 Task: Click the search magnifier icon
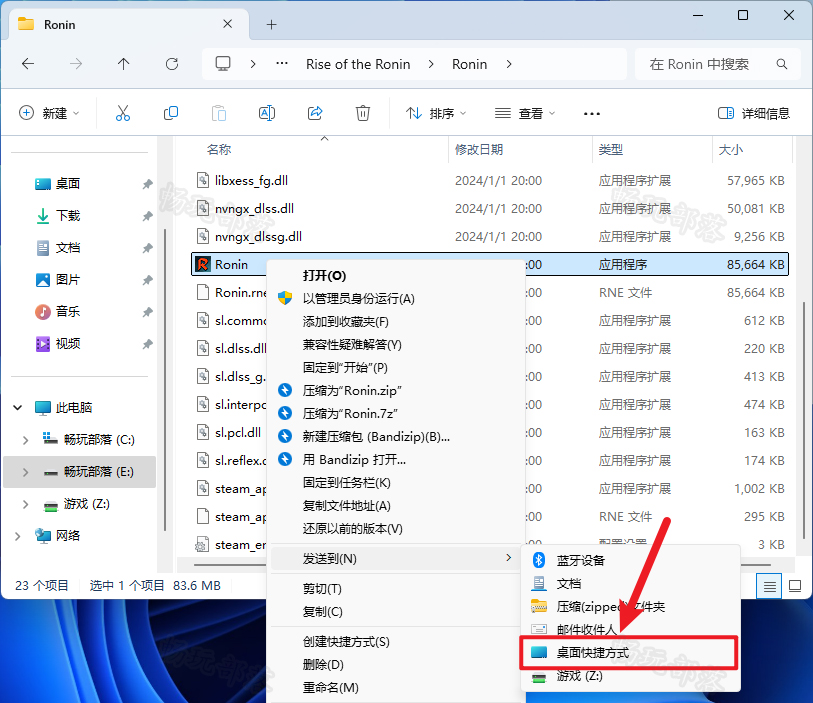pos(781,64)
